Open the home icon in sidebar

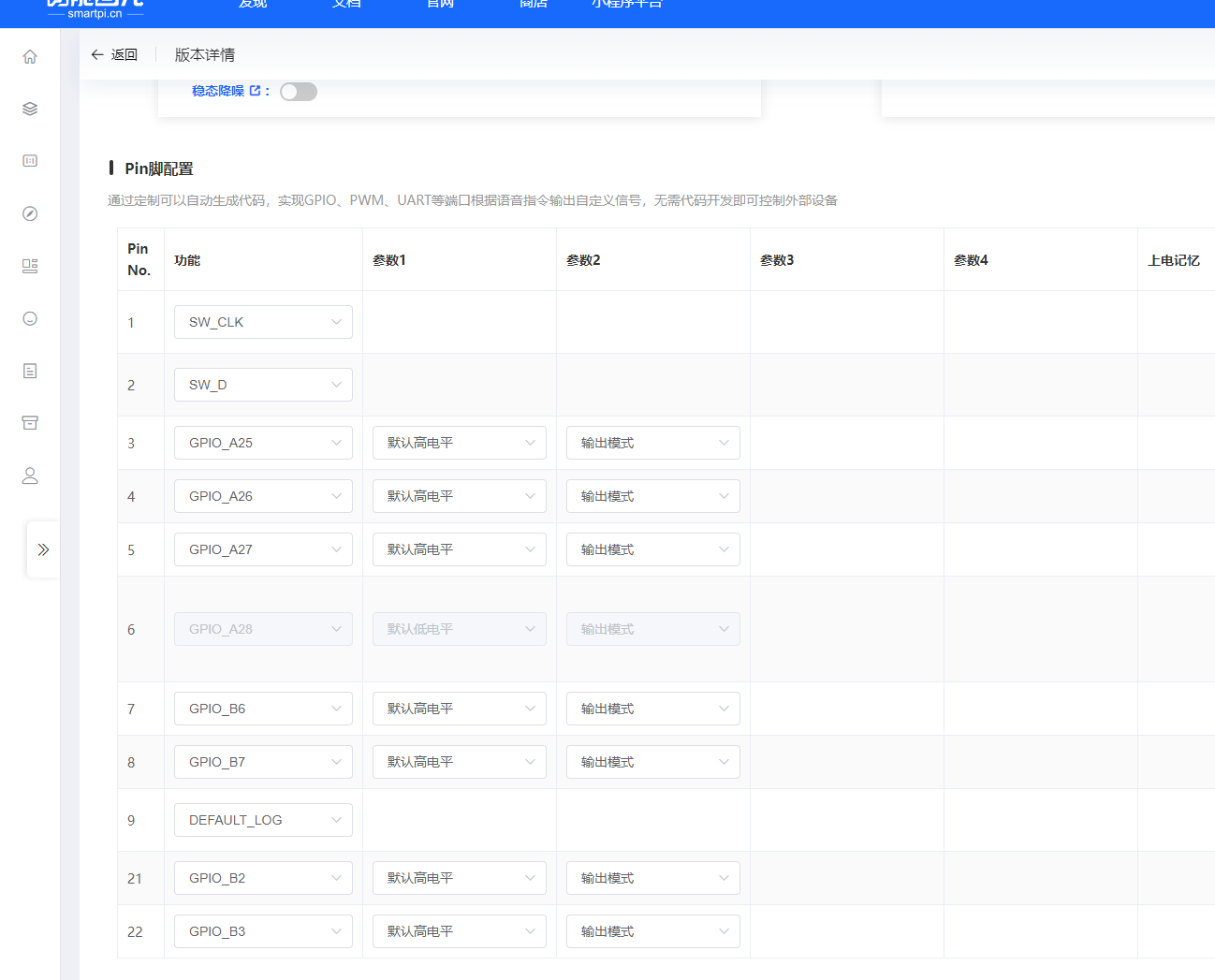click(x=30, y=57)
